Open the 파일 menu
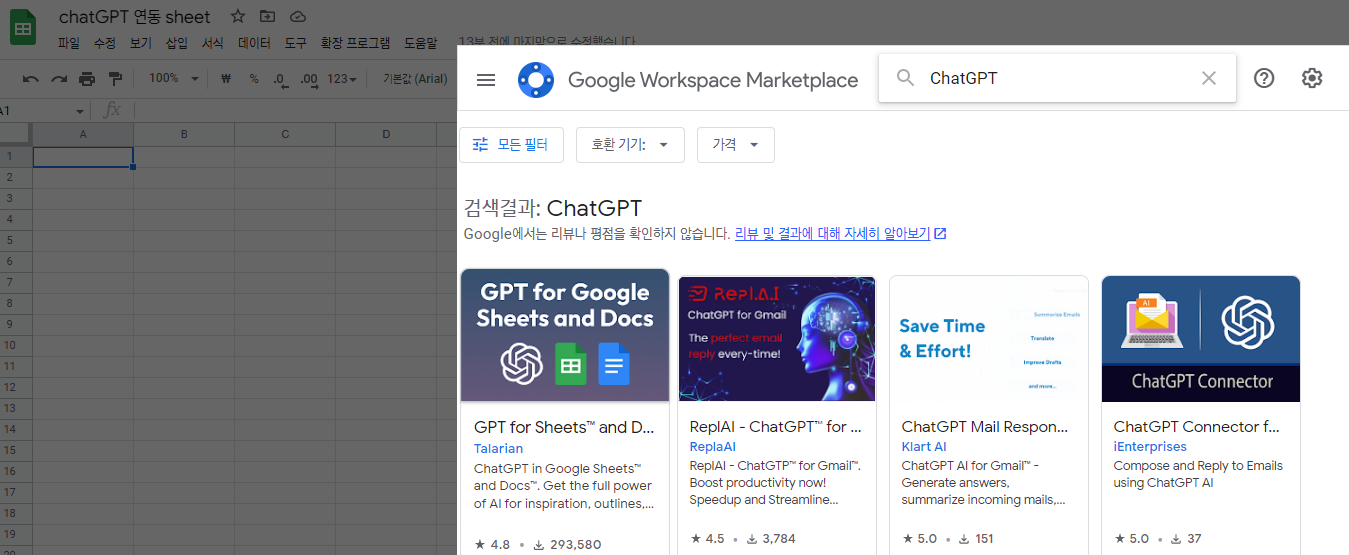Image resolution: width=1349 pixels, height=555 pixels. tap(68, 43)
